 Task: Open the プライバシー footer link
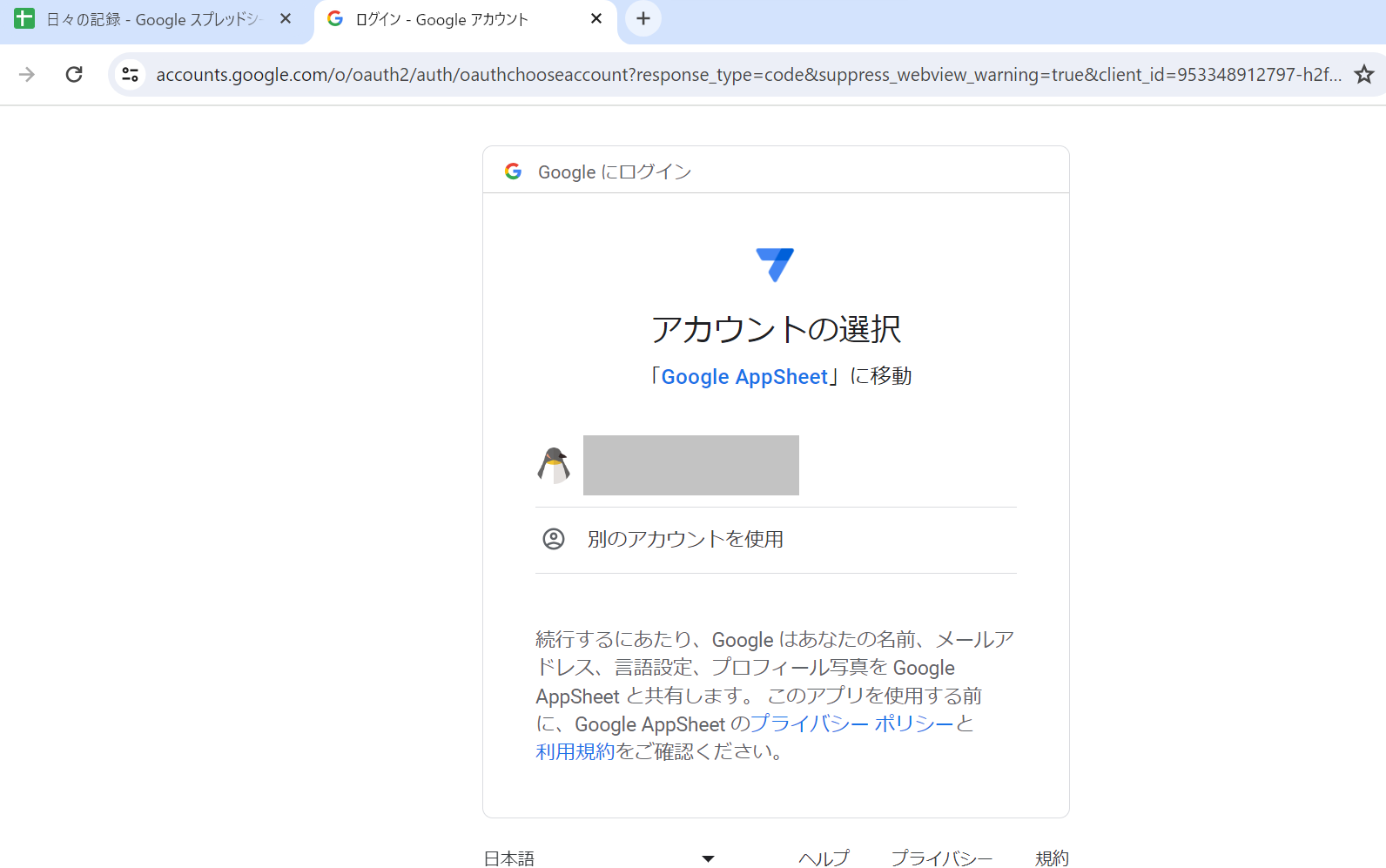942,858
